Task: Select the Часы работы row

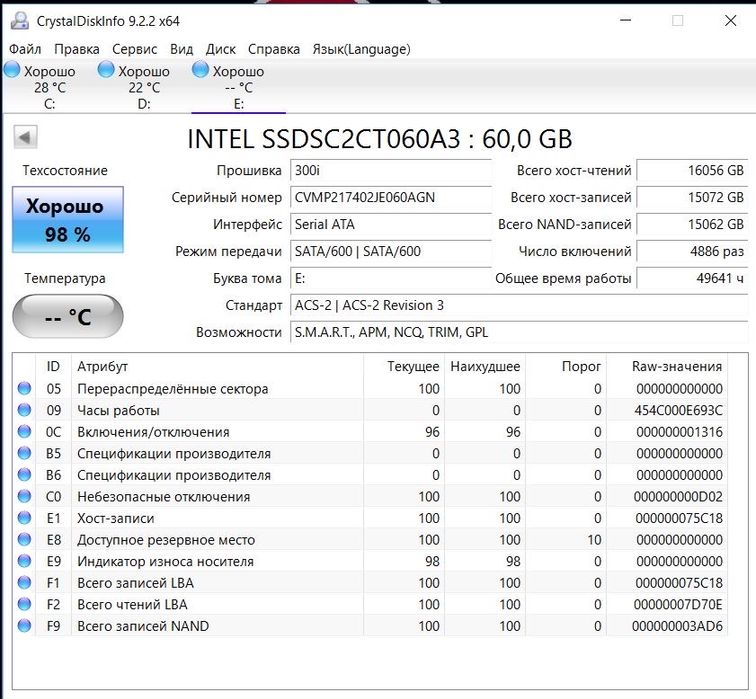Action: pyautogui.click(x=370, y=410)
